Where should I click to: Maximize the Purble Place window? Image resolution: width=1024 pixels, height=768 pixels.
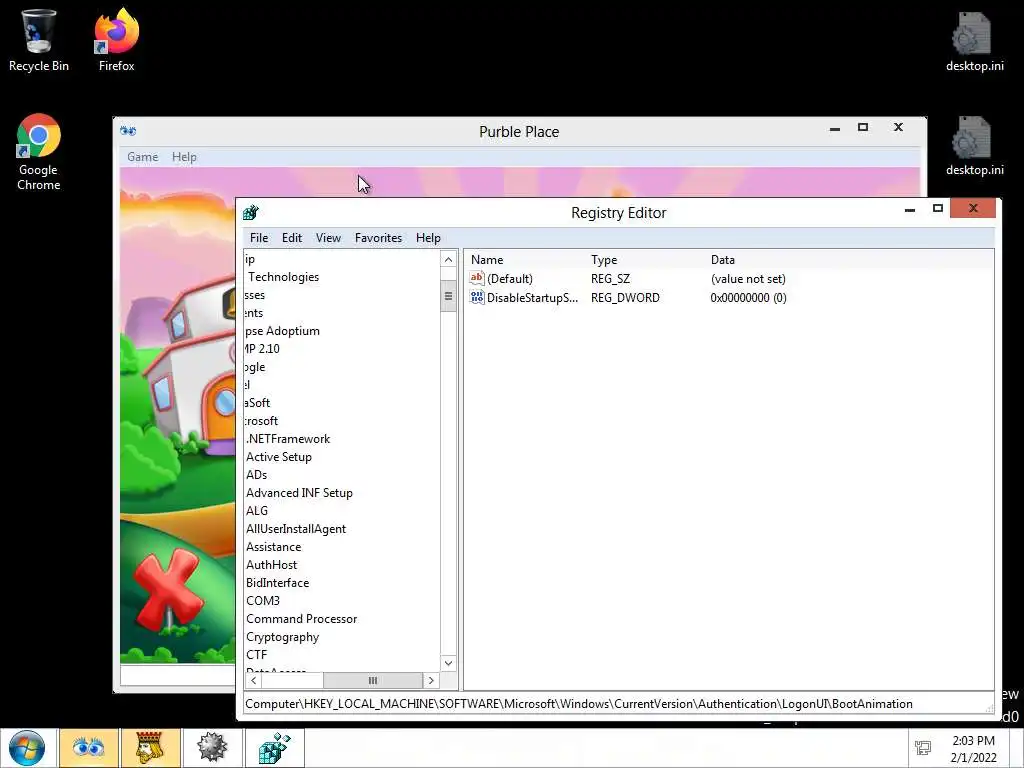pyautogui.click(x=863, y=127)
